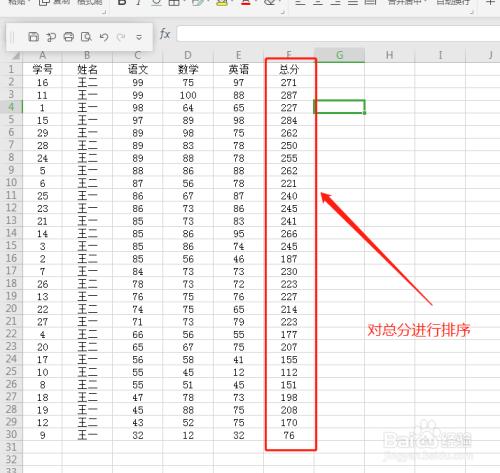Toggle Bold formatting in the ribbon
This screenshot has height=473, width=500.
coord(122,3)
